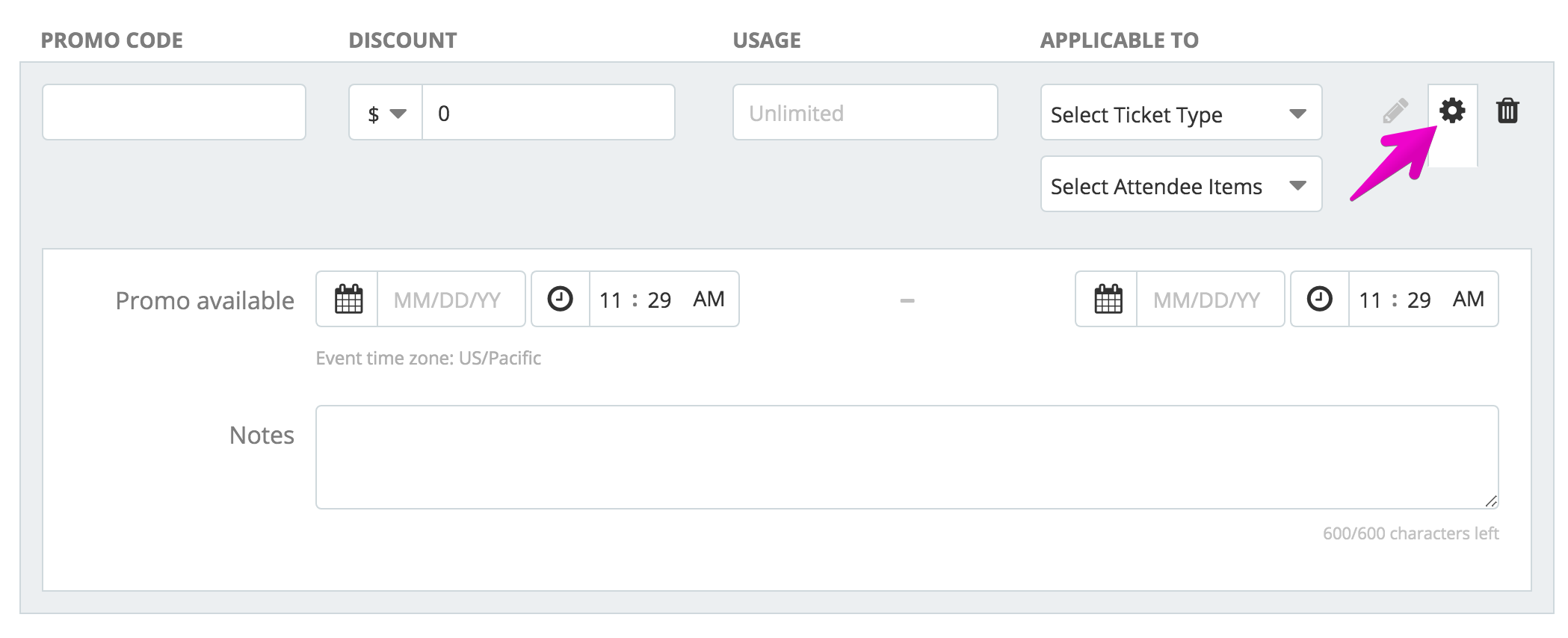The height and width of the screenshot is (638, 1568).
Task: Open promo settings with the gear icon
Action: pyautogui.click(x=1452, y=111)
